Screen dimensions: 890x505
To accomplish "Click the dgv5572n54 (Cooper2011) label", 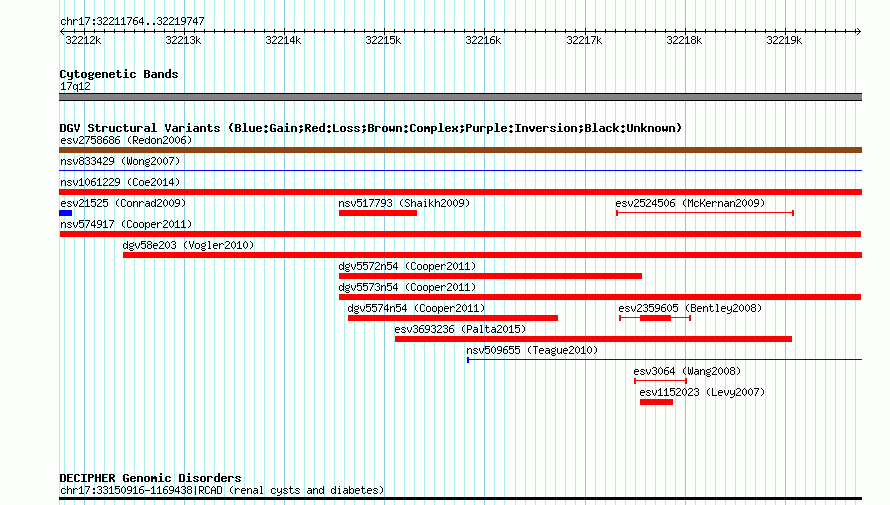I will click(x=407, y=266).
